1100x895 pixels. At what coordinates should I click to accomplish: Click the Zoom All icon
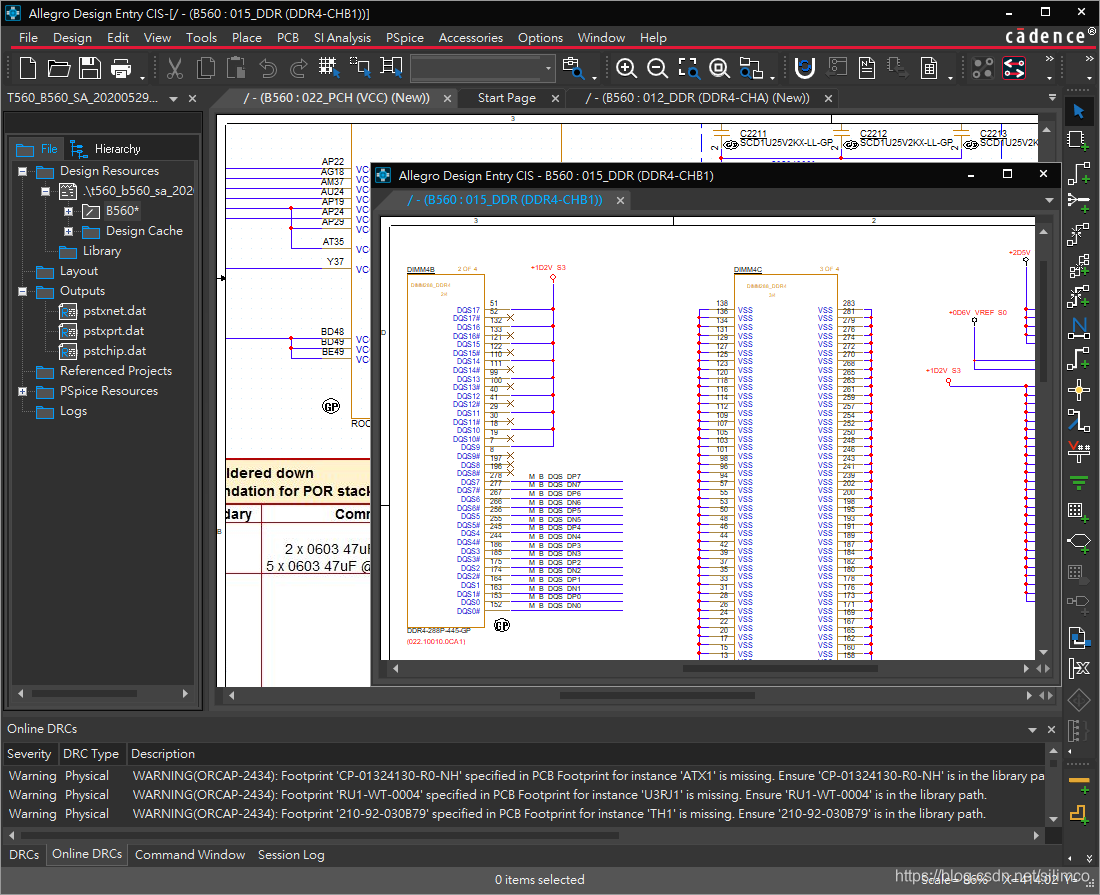[x=719, y=68]
